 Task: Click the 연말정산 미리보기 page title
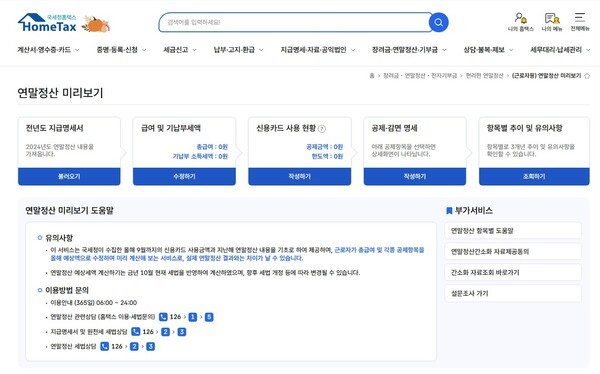[60, 93]
